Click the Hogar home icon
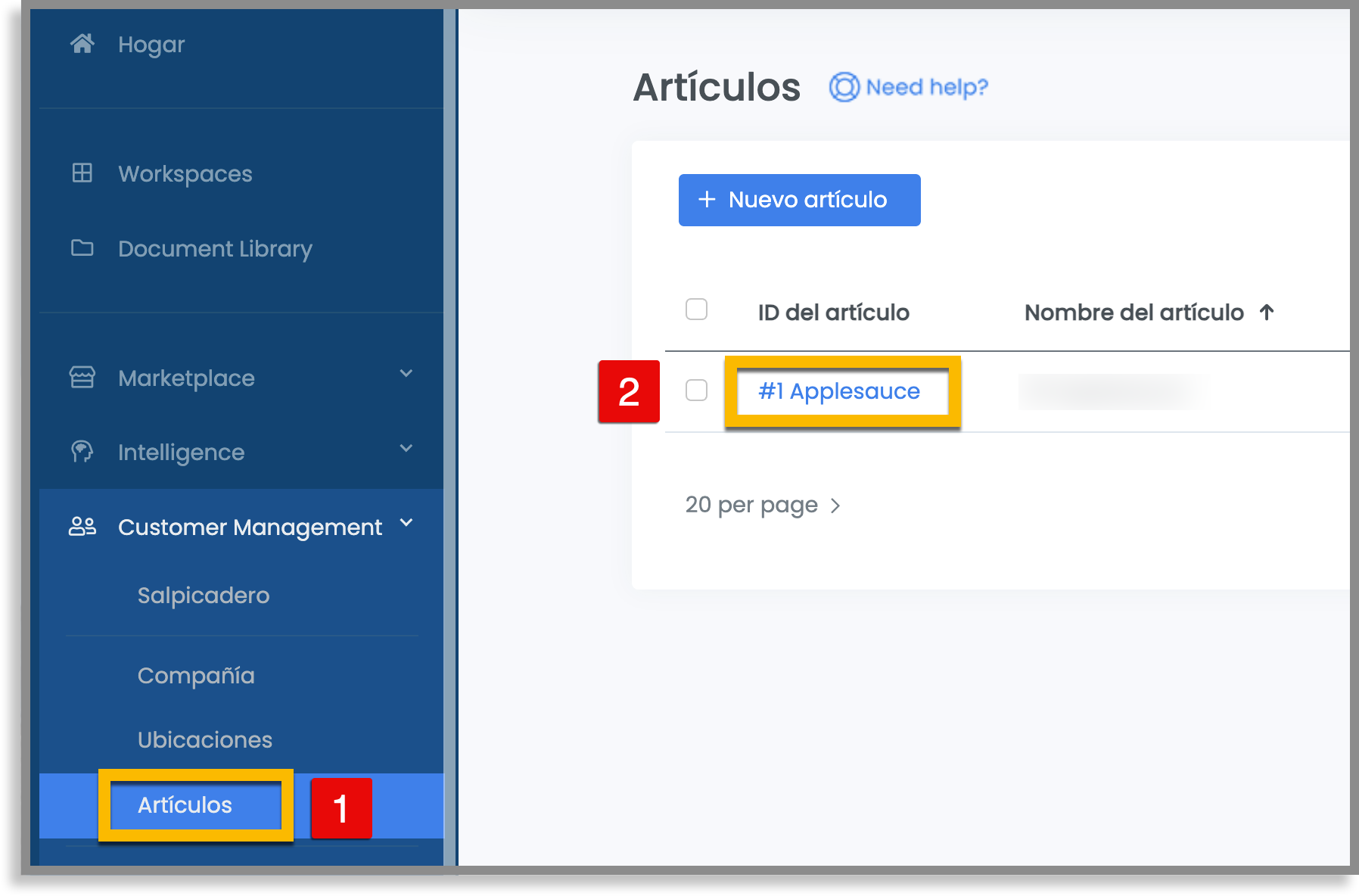Viewport: 1359px width, 896px height. coord(82,44)
